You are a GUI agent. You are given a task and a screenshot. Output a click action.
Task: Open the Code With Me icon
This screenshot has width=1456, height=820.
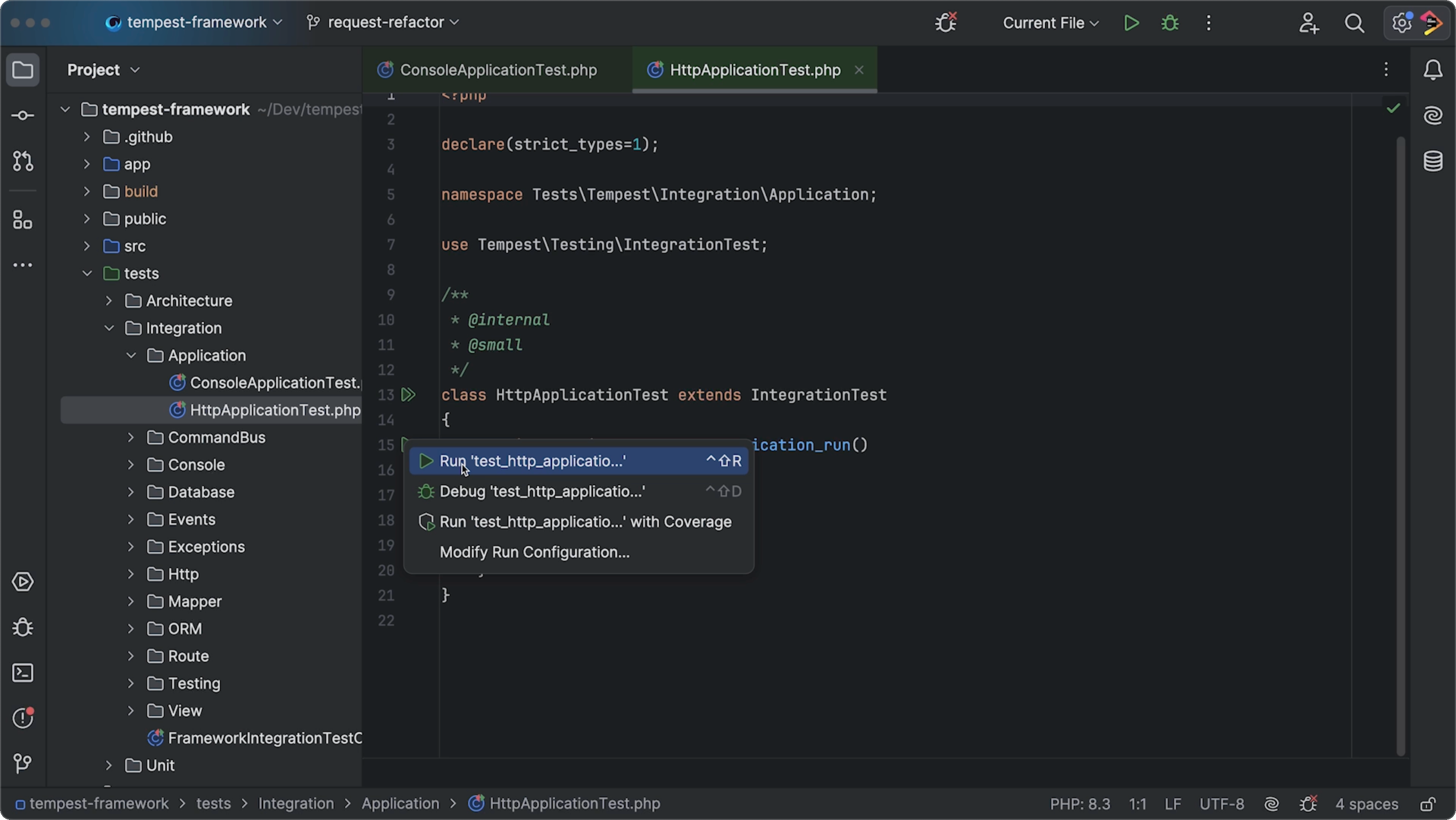(1309, 23)
